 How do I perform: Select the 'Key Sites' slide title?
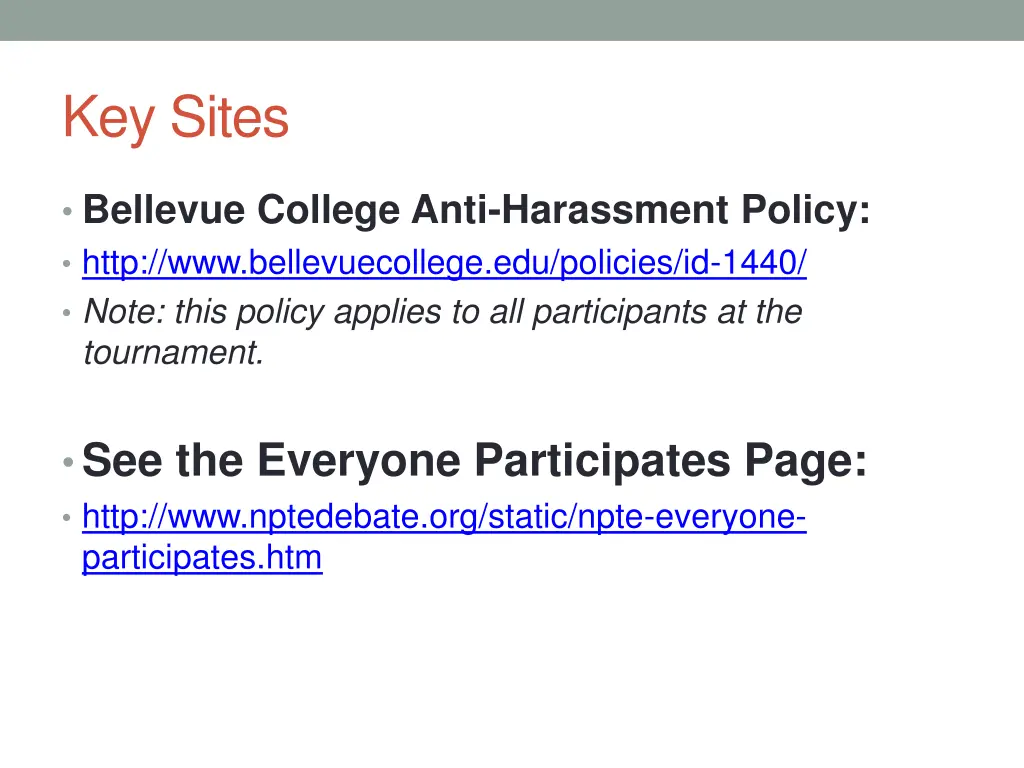point(176,118)
